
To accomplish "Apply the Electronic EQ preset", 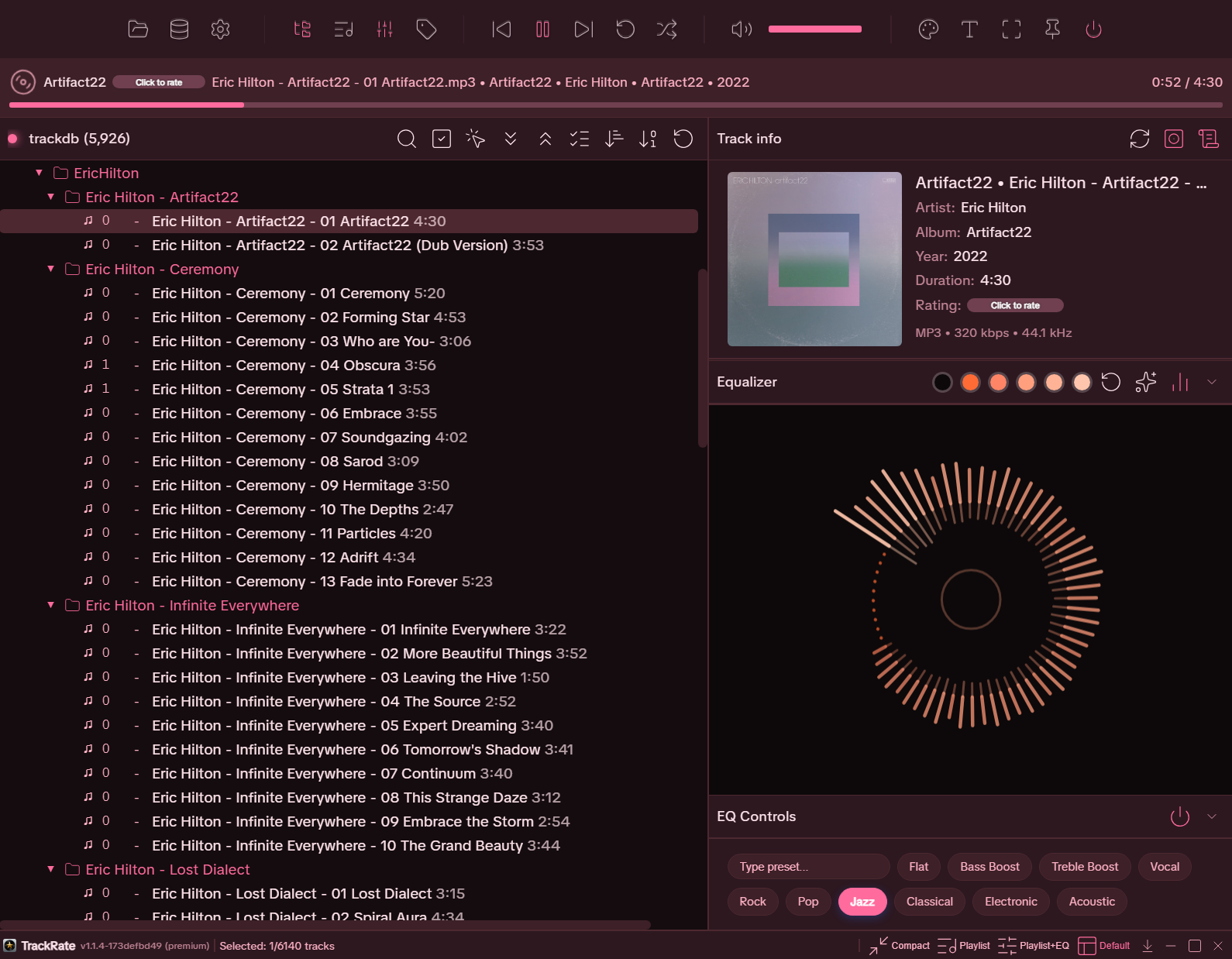I will (1010, 902).
